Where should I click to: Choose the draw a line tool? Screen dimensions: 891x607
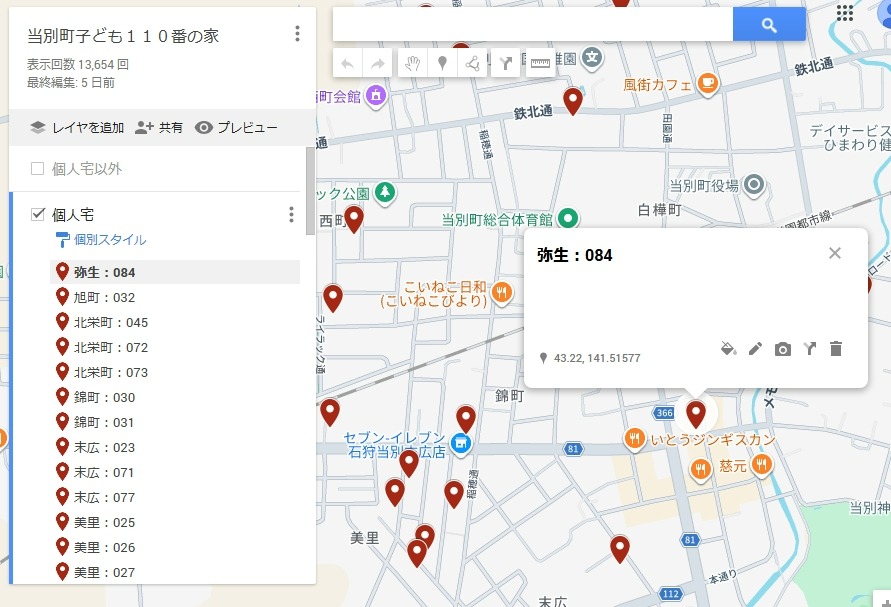pyautogui.click(x=472, y=62)
